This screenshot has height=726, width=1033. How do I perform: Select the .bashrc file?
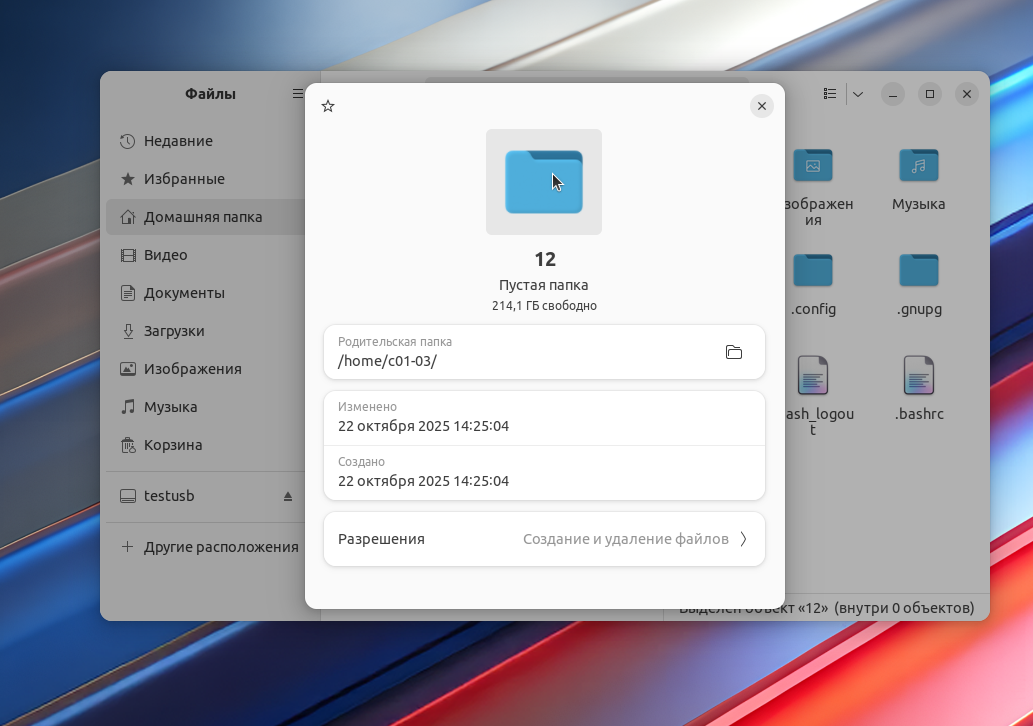(918, 376)
